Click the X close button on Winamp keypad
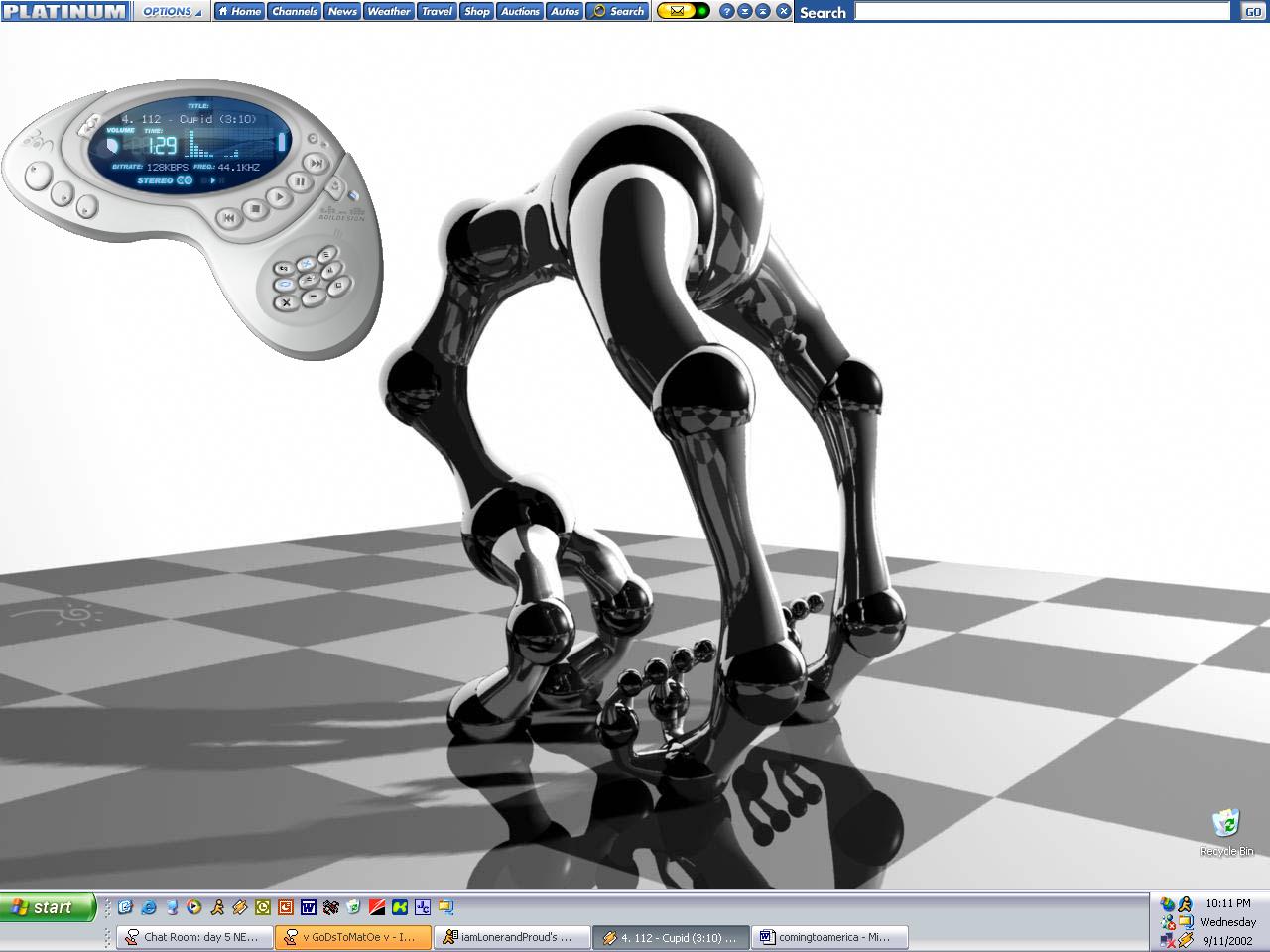The image size is (1270, 952). pyautogui.click(x=286, y=302)
